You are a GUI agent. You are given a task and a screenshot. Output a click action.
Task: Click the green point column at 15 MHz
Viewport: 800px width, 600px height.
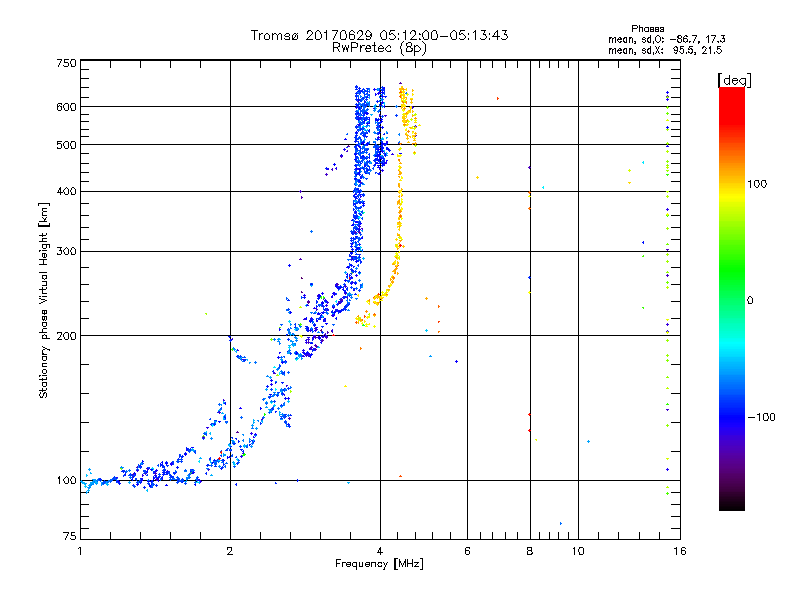pyautogui.click(x=667, y=293)
